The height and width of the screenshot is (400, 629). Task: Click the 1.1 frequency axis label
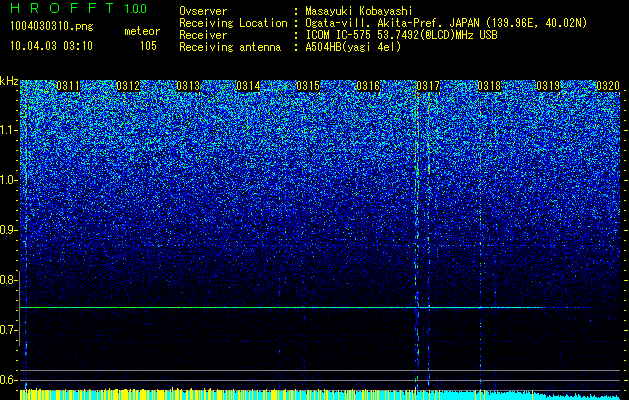(x=9, y=130)
